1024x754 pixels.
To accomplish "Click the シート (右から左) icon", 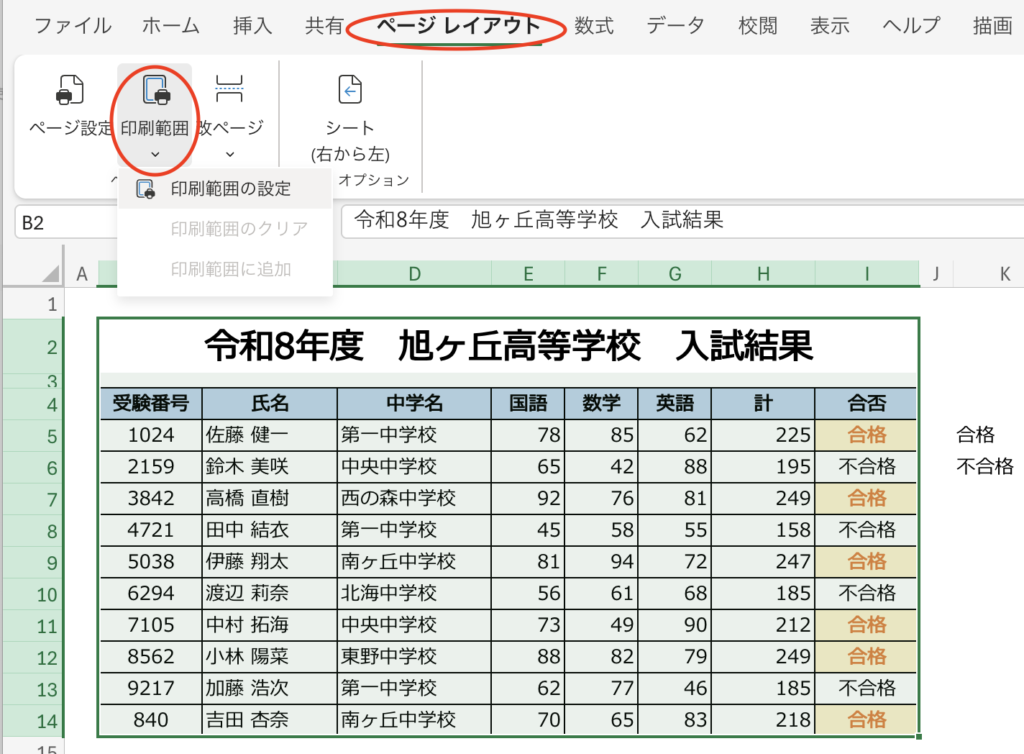I will tap(350, 90).
